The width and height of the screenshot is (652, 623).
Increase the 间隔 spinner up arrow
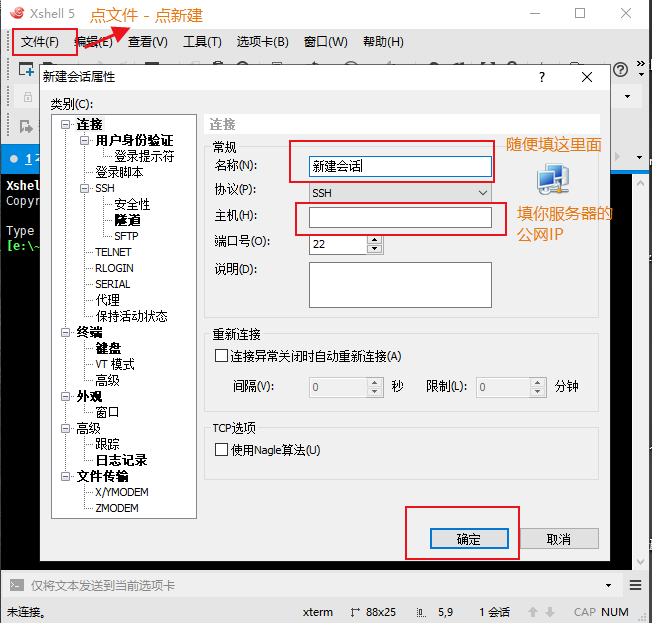(375, 383)
